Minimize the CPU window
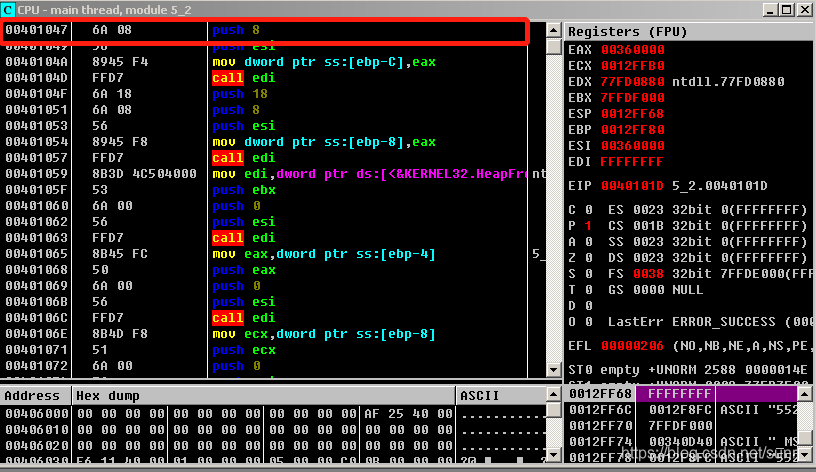Image resolution: width=816 pixels, height=472 pixels. point(771,9)
